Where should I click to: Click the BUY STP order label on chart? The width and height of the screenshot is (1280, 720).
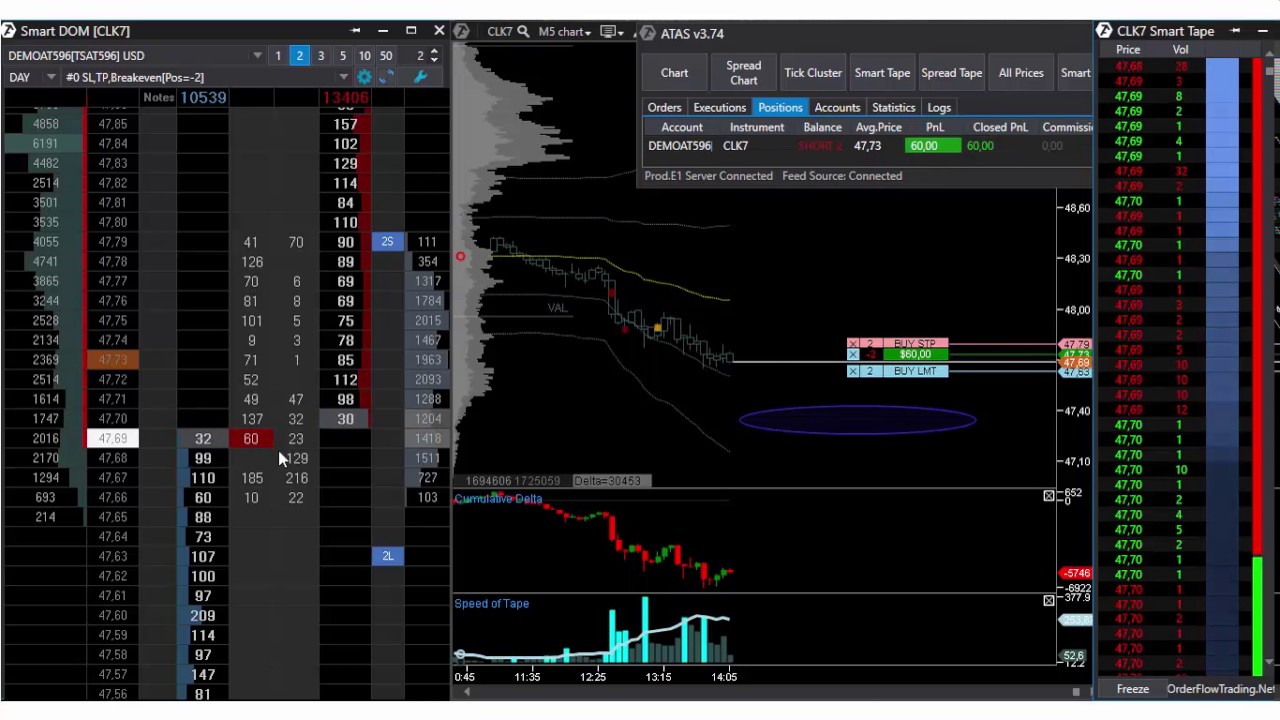pyautogui.click(x=915, y=343)
